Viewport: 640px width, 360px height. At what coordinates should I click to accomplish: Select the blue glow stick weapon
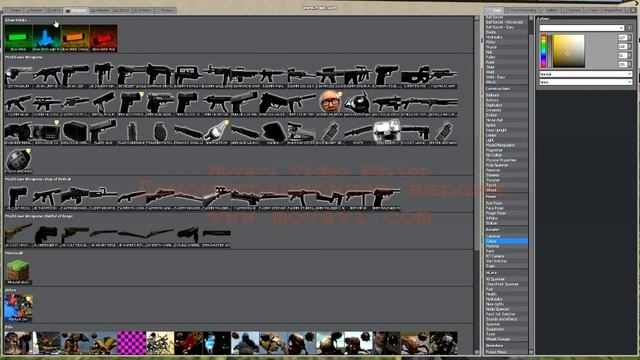(x=47, y=38)
